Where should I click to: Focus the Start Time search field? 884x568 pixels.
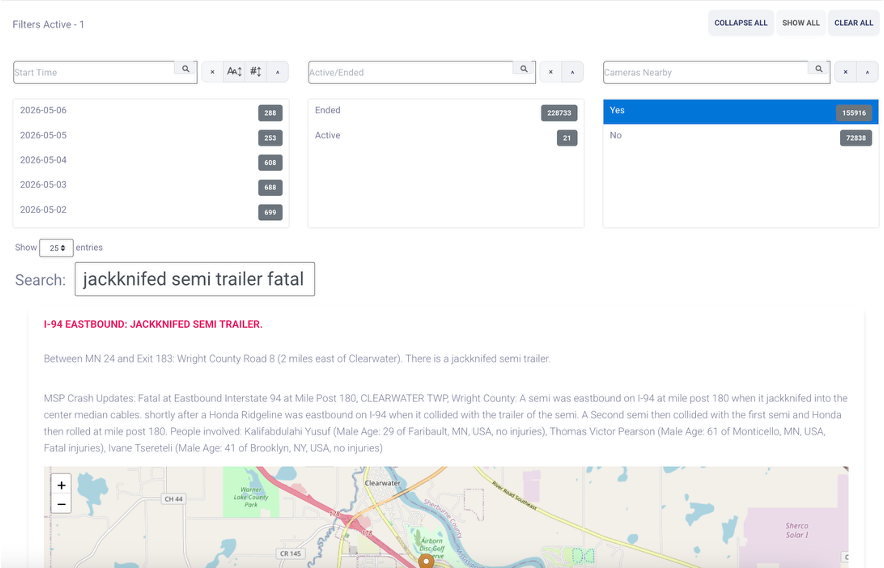pos(94,72)
